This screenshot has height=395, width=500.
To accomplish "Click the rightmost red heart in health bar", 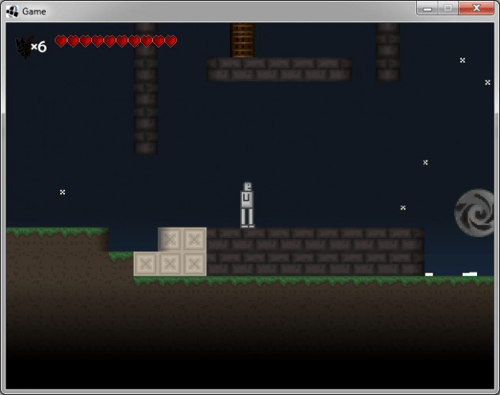I will coord(171,41).
